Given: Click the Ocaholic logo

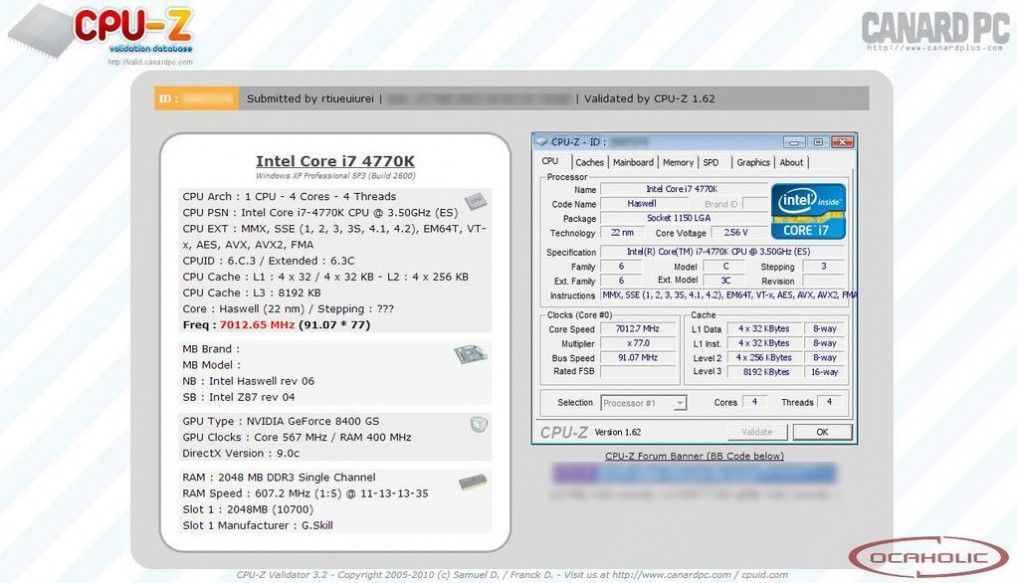Looking at the screenshot, I should (x=928, y=558).
